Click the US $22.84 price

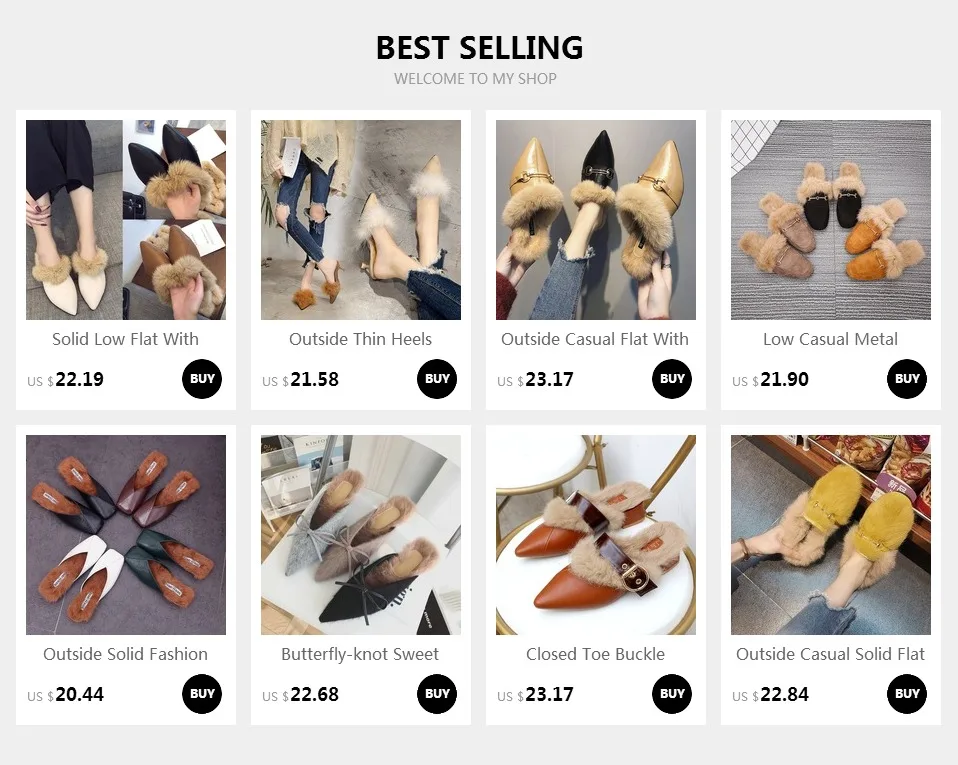(770, 695)
